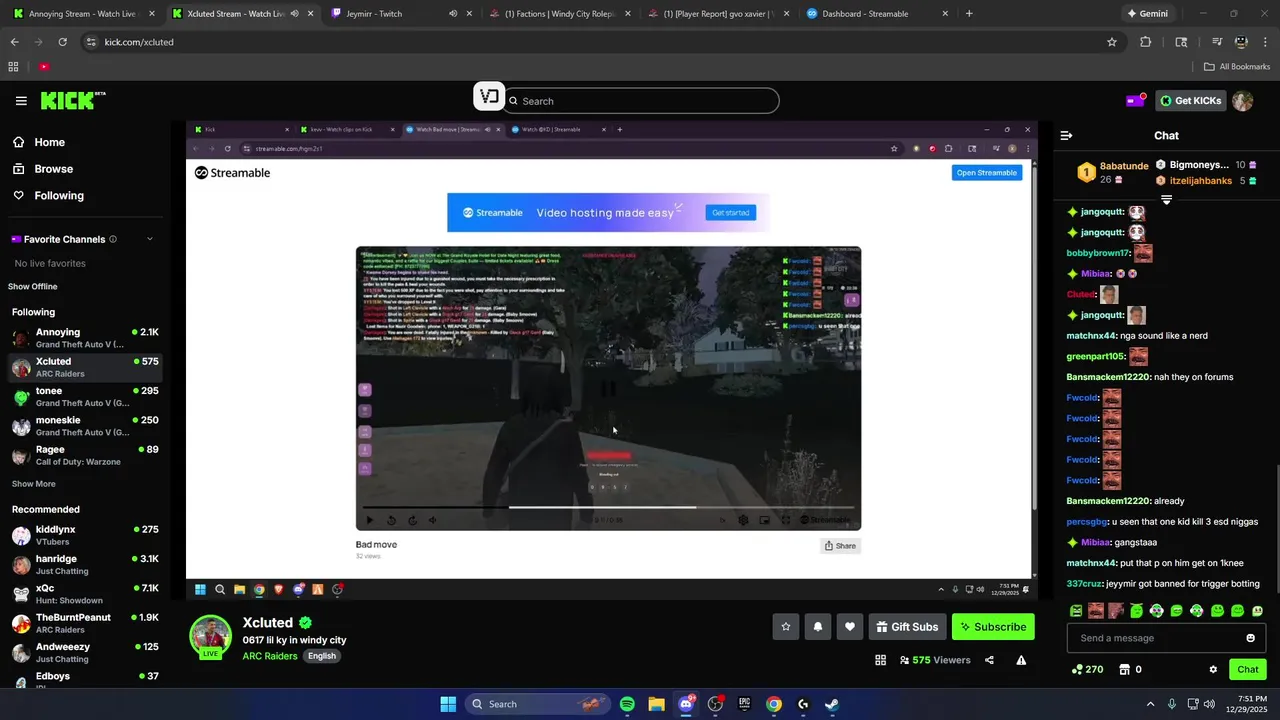Open chat settings gear icon
1280x720 pixels.
(x=1213, y=670)
